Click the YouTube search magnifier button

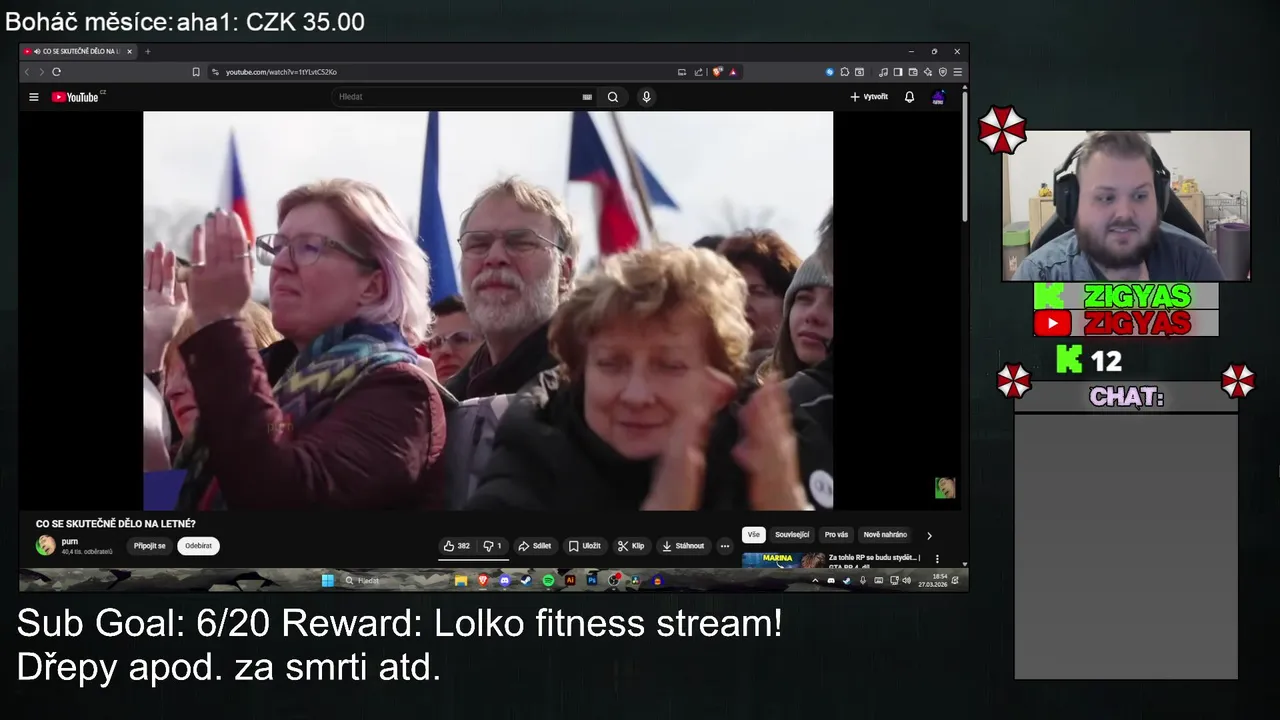click(x=613, y=97)
